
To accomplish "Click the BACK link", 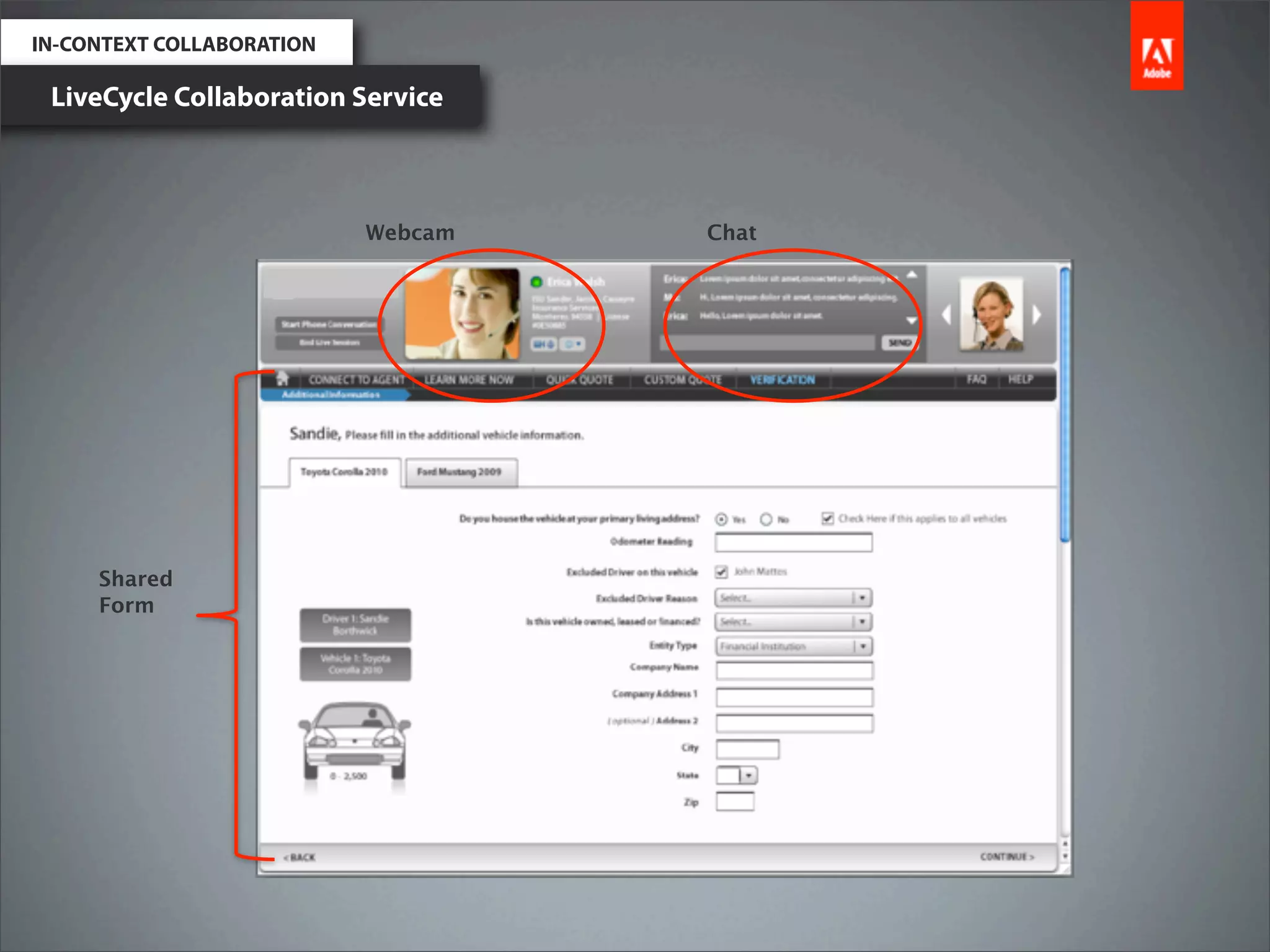I will tap(300, 857).
